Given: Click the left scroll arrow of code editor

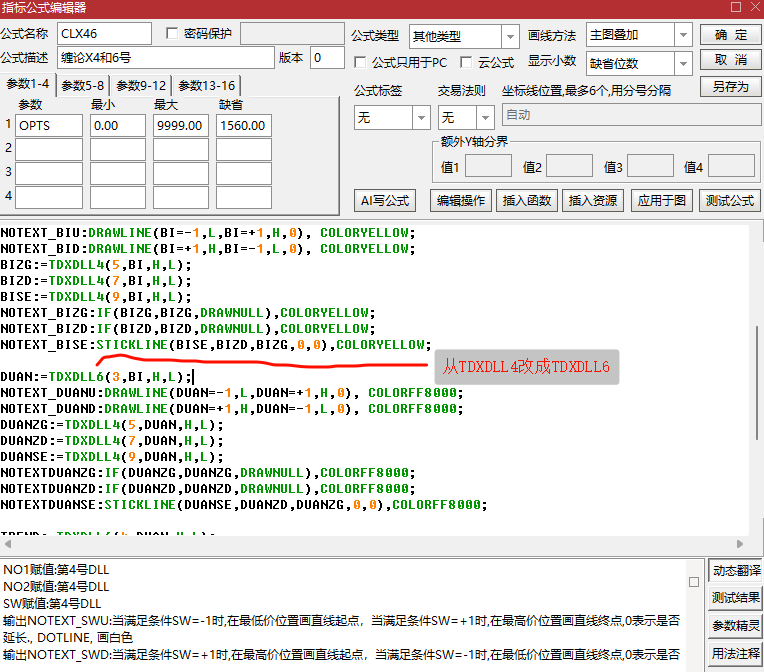Looking at the screenshot, I should click(7, 544).
